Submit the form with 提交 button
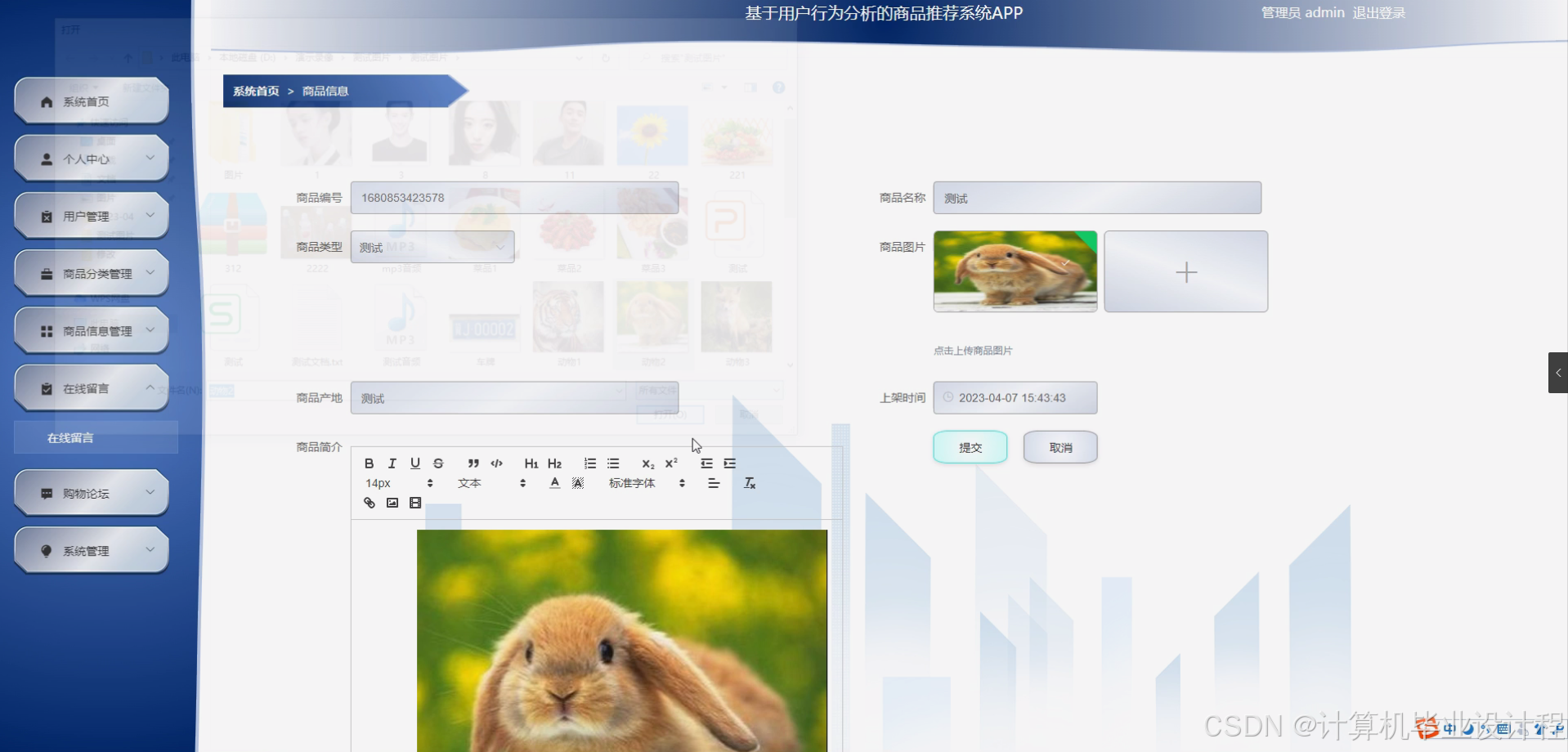This screenshot has width=1568, height=752. (x=970, y=447)
